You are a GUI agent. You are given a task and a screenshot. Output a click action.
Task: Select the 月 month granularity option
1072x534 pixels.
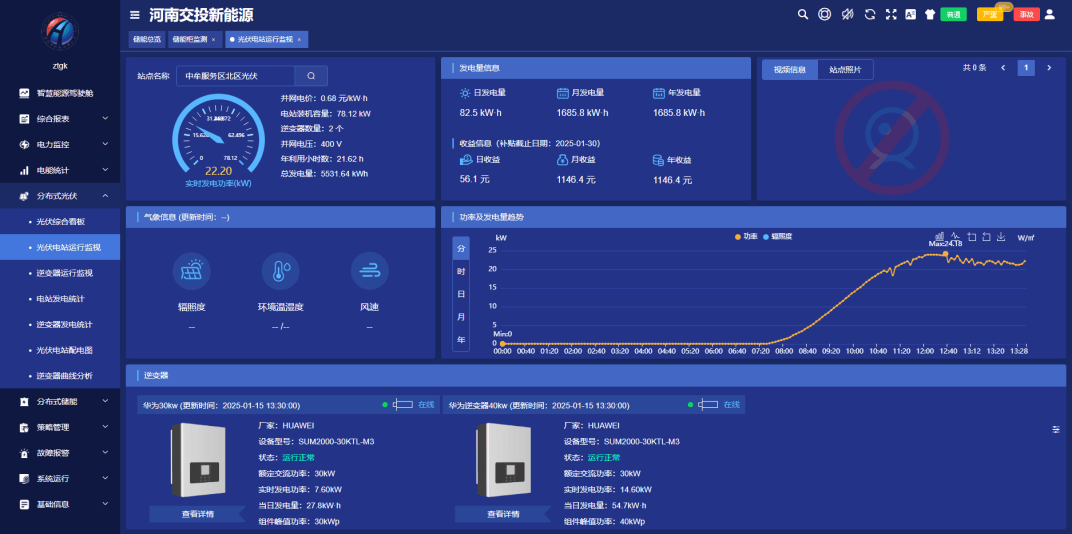click(x=461, y=317)
